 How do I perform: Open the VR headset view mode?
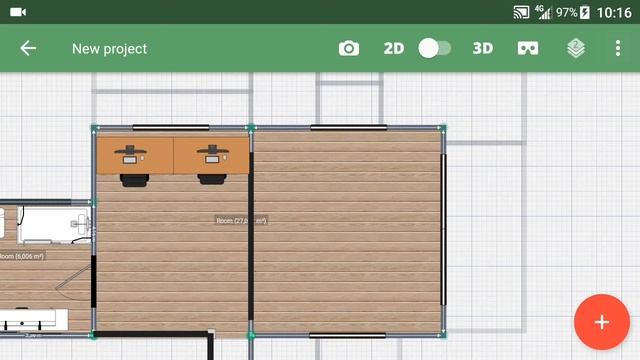coord(528,49)
